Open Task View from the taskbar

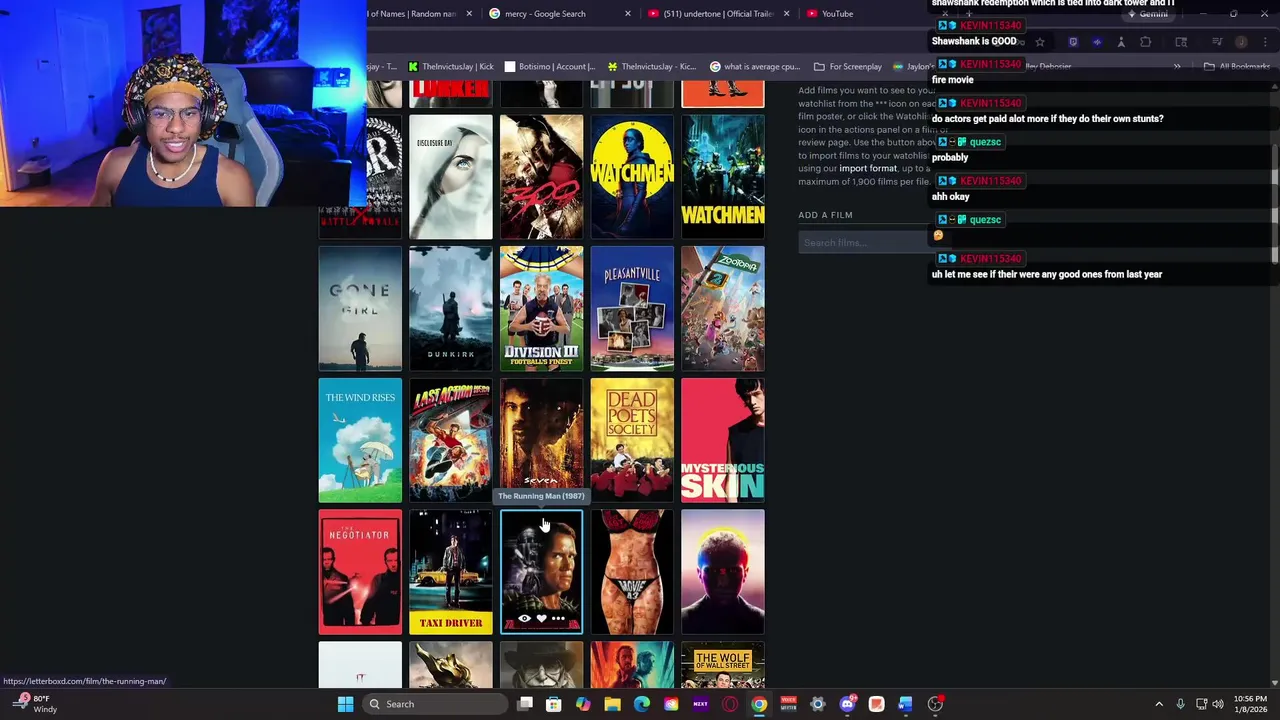[525, 704]
